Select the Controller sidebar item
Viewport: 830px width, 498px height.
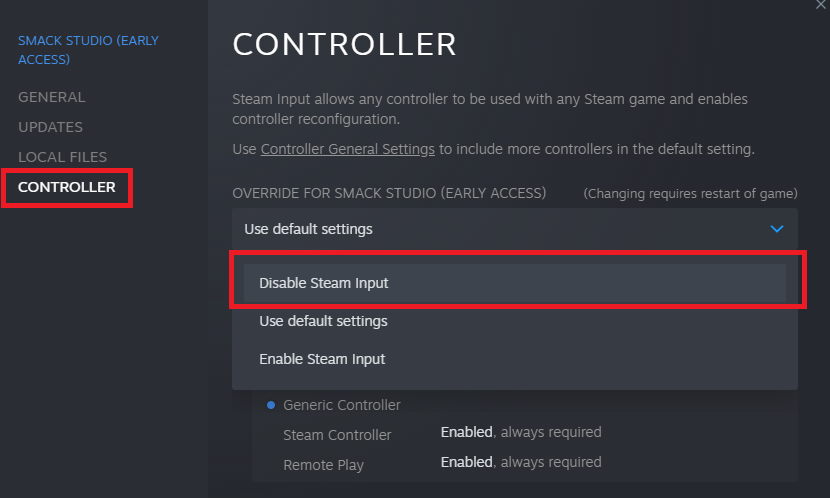[x=67, y=187]
